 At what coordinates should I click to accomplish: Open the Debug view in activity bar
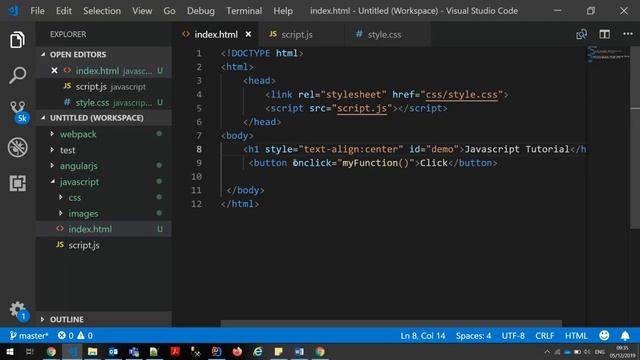(18, 147)
